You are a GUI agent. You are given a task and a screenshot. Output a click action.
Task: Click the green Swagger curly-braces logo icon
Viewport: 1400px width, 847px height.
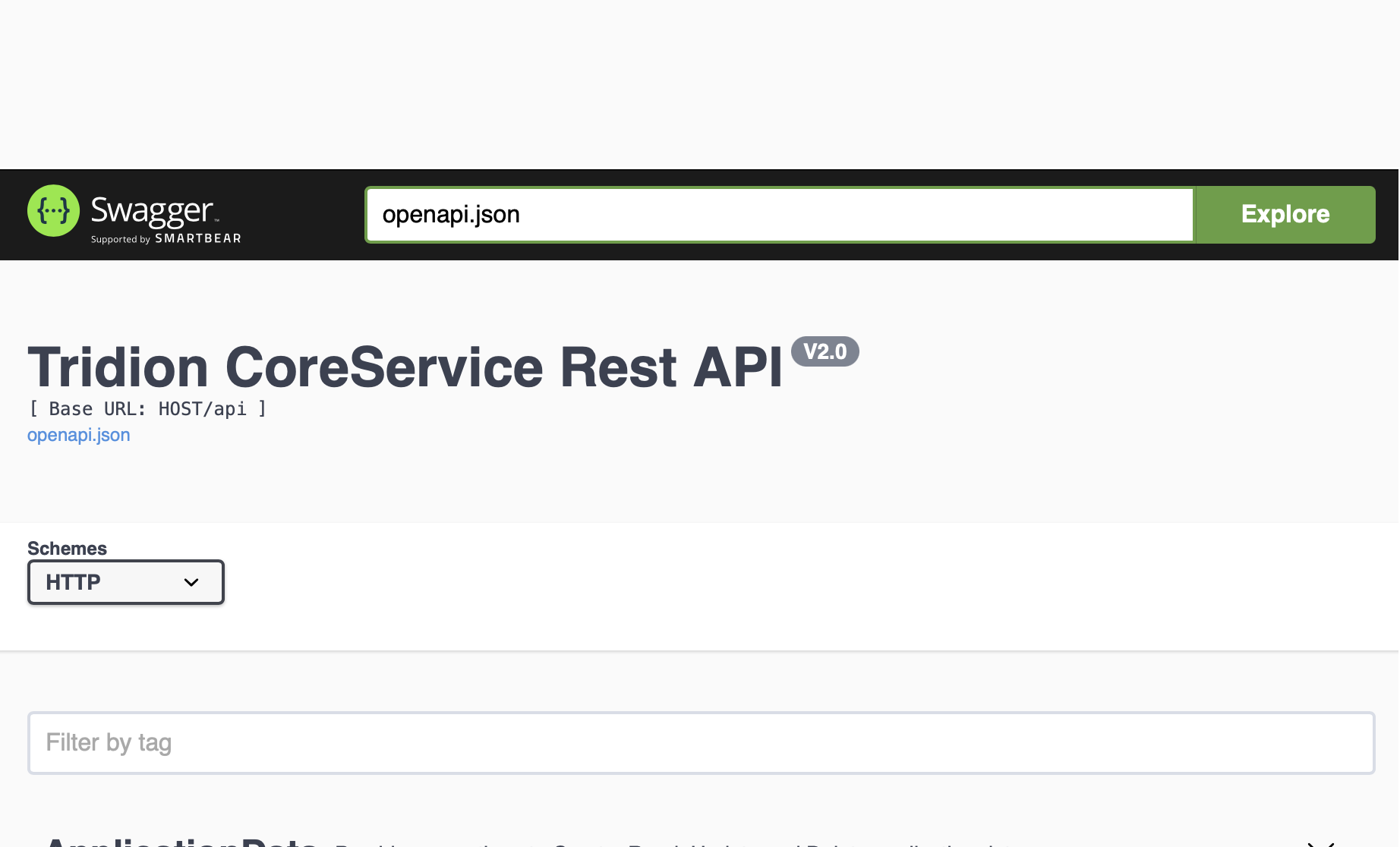52,211
